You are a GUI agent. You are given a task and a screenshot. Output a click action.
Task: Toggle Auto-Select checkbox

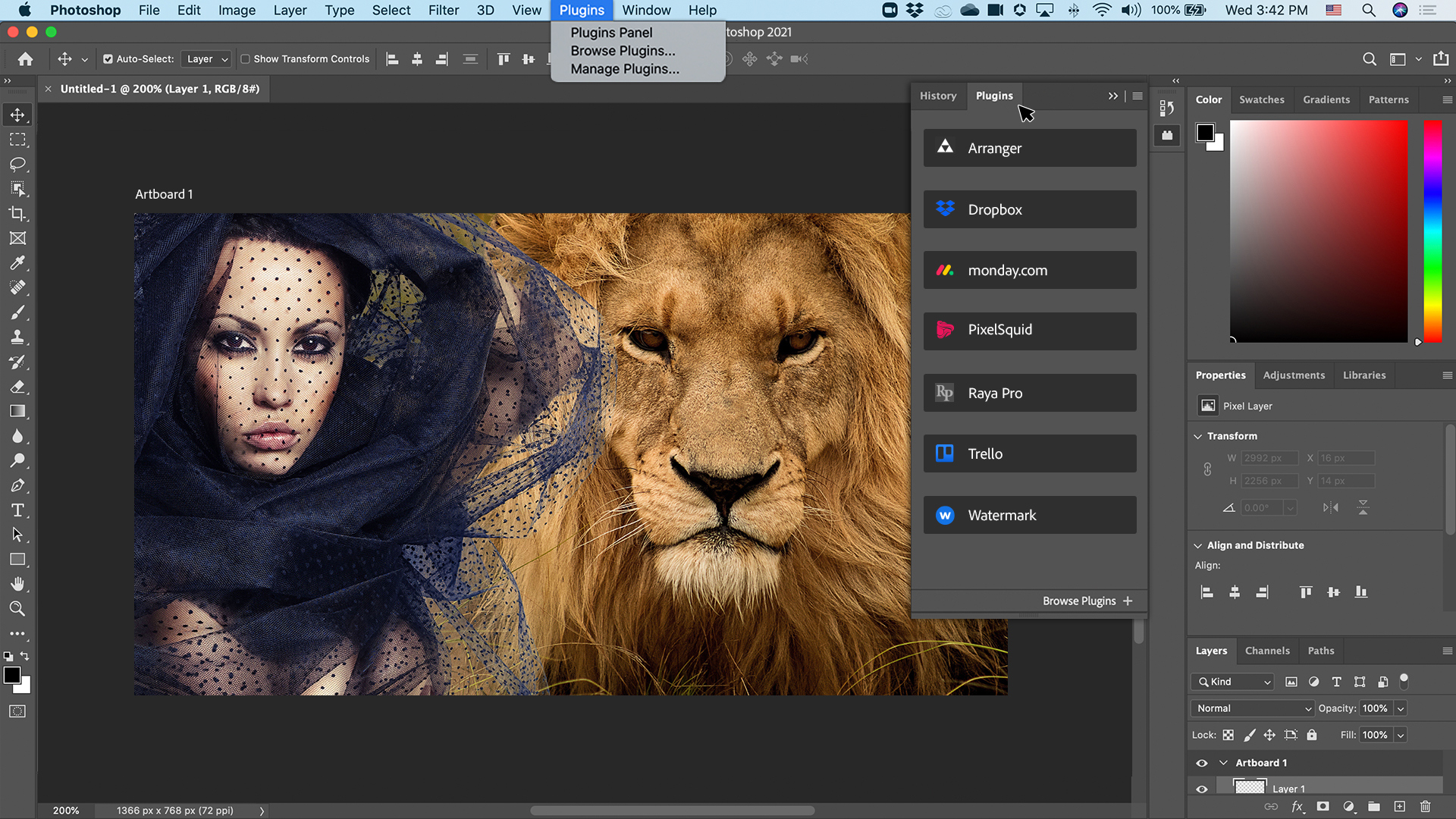coord(108,58)
